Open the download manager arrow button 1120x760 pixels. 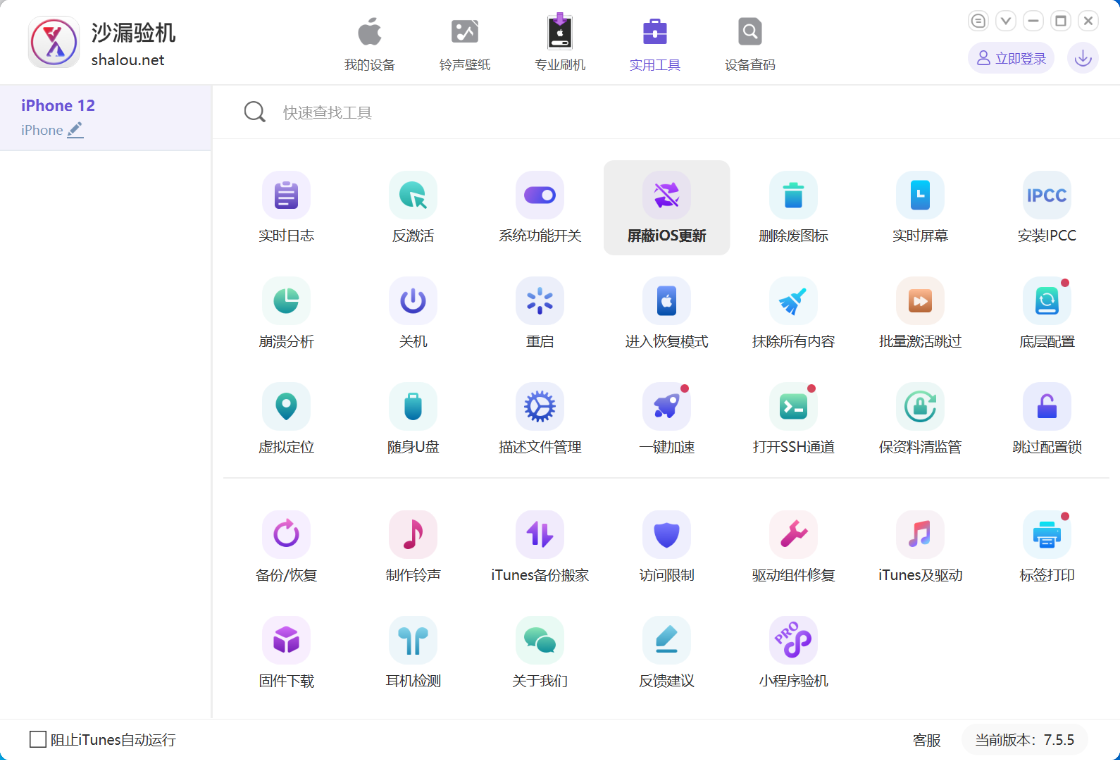(1082, 58)
